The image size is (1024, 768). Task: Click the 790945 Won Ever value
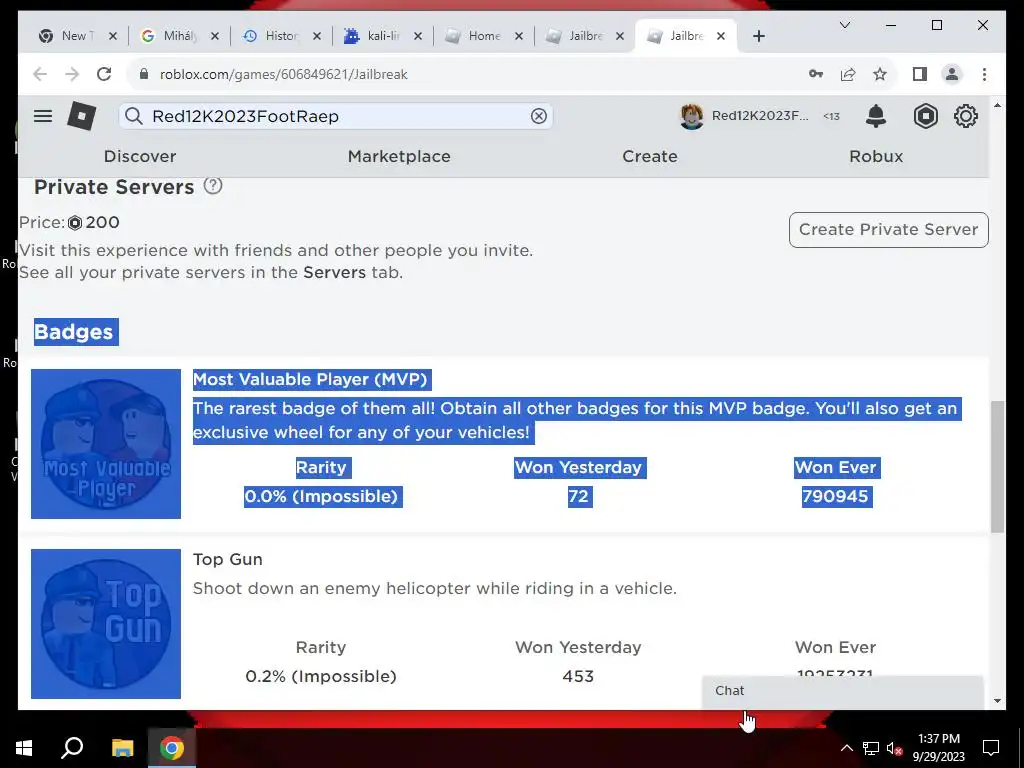(835, 496)
